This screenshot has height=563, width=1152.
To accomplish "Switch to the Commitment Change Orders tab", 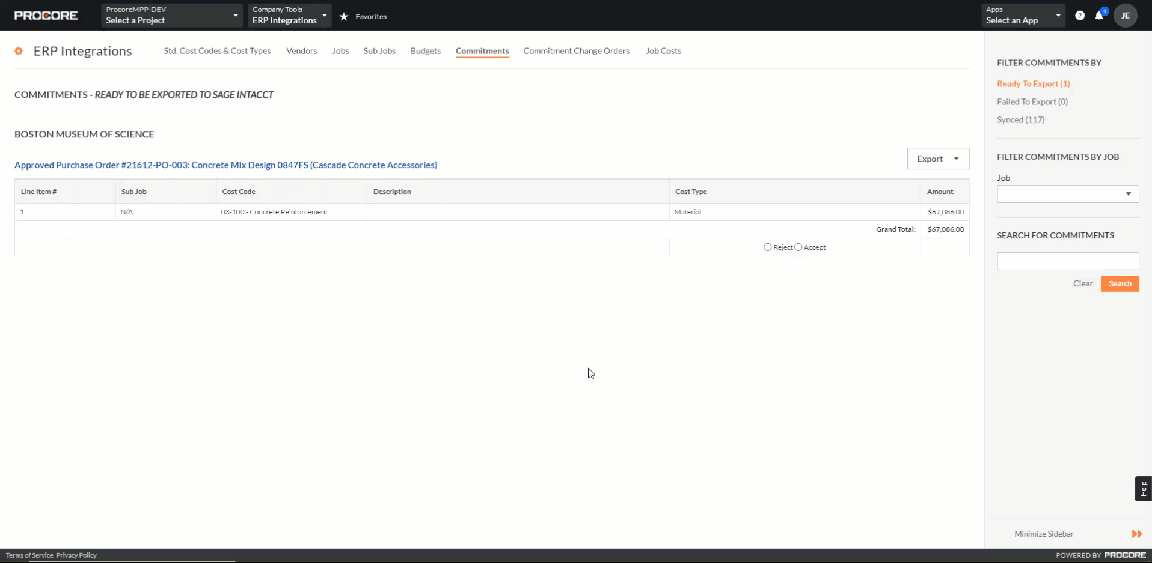I will click(x=576, y=51).
